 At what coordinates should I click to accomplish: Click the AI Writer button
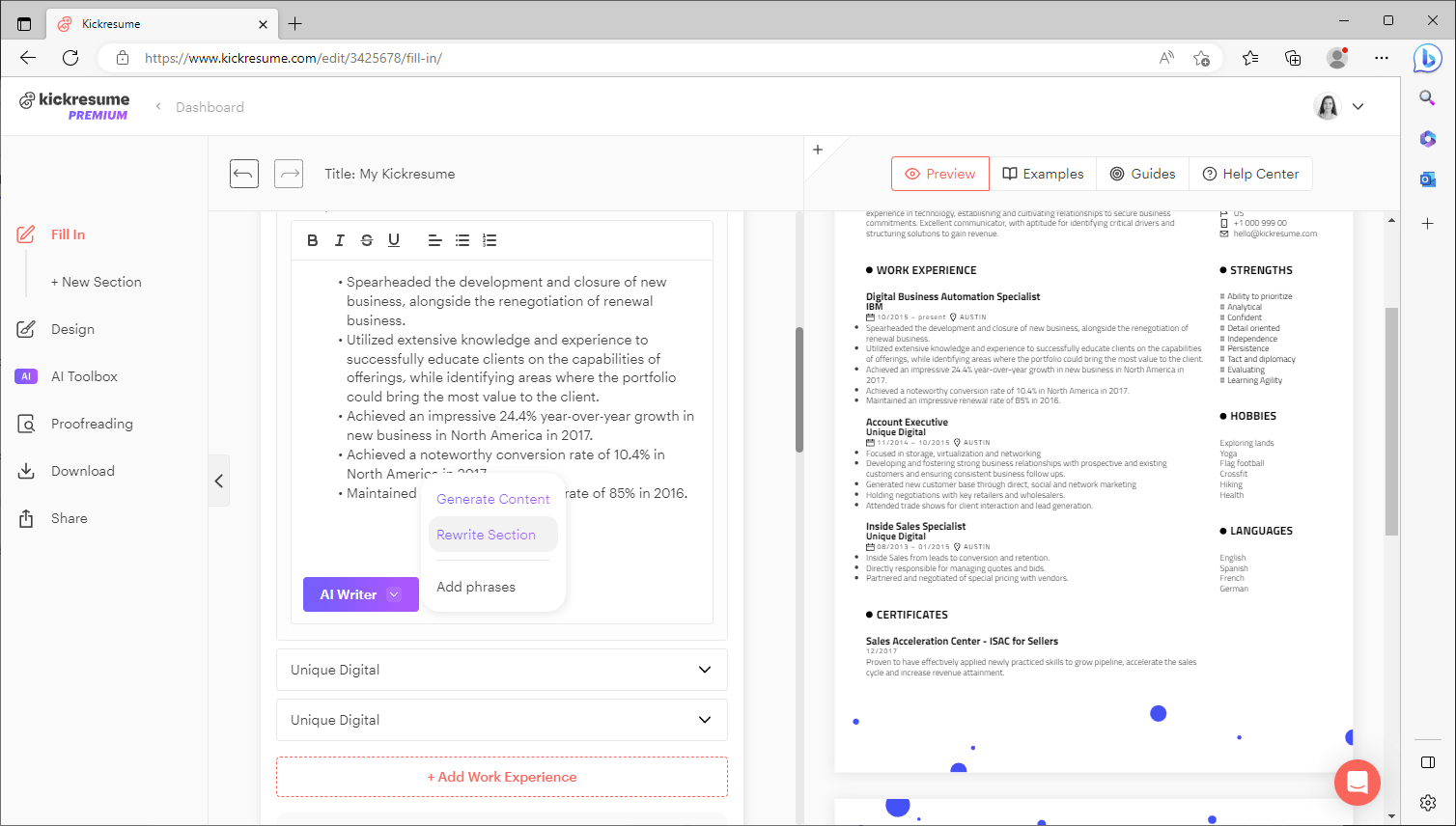click(361, 594)
